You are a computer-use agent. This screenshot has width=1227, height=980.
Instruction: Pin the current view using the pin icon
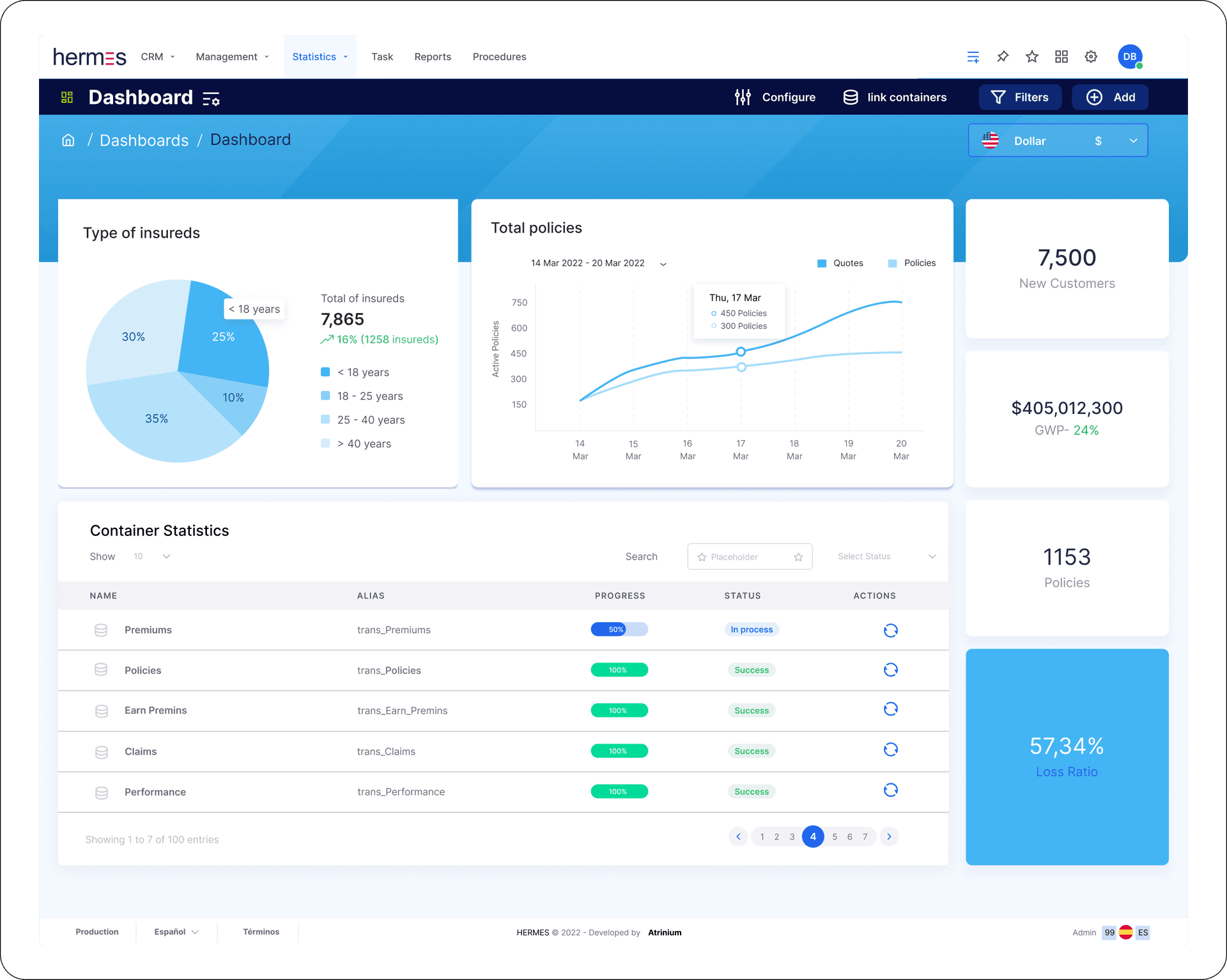[x=1003, y=56]
